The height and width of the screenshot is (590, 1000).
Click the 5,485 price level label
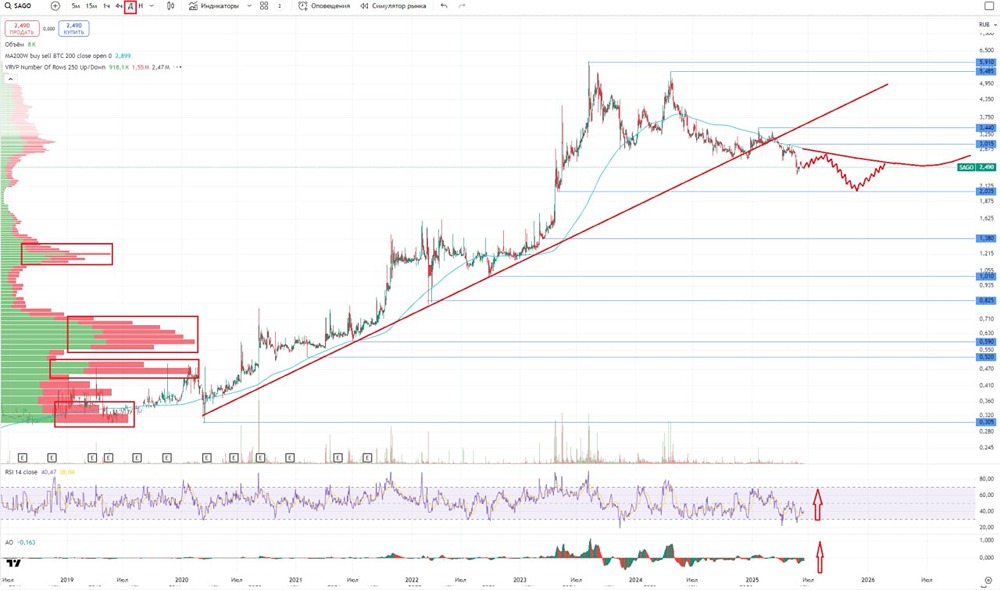click(986, 71)
